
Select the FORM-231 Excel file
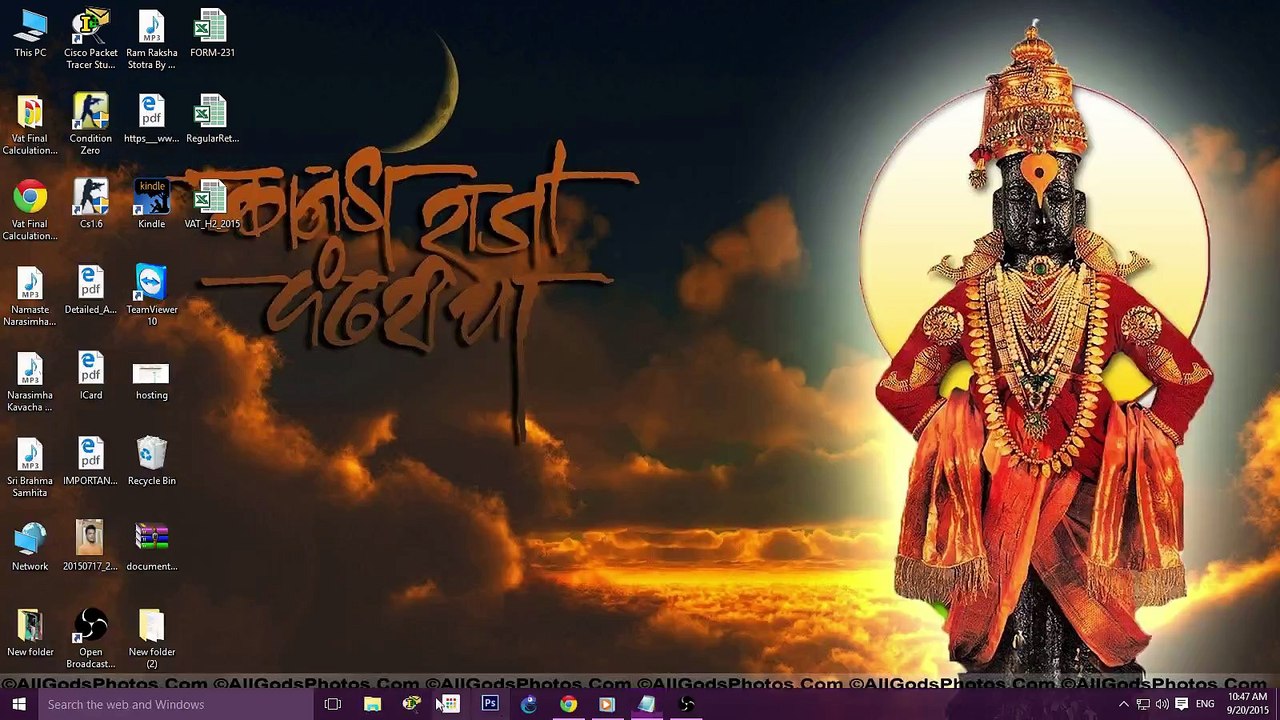point(212,35)
